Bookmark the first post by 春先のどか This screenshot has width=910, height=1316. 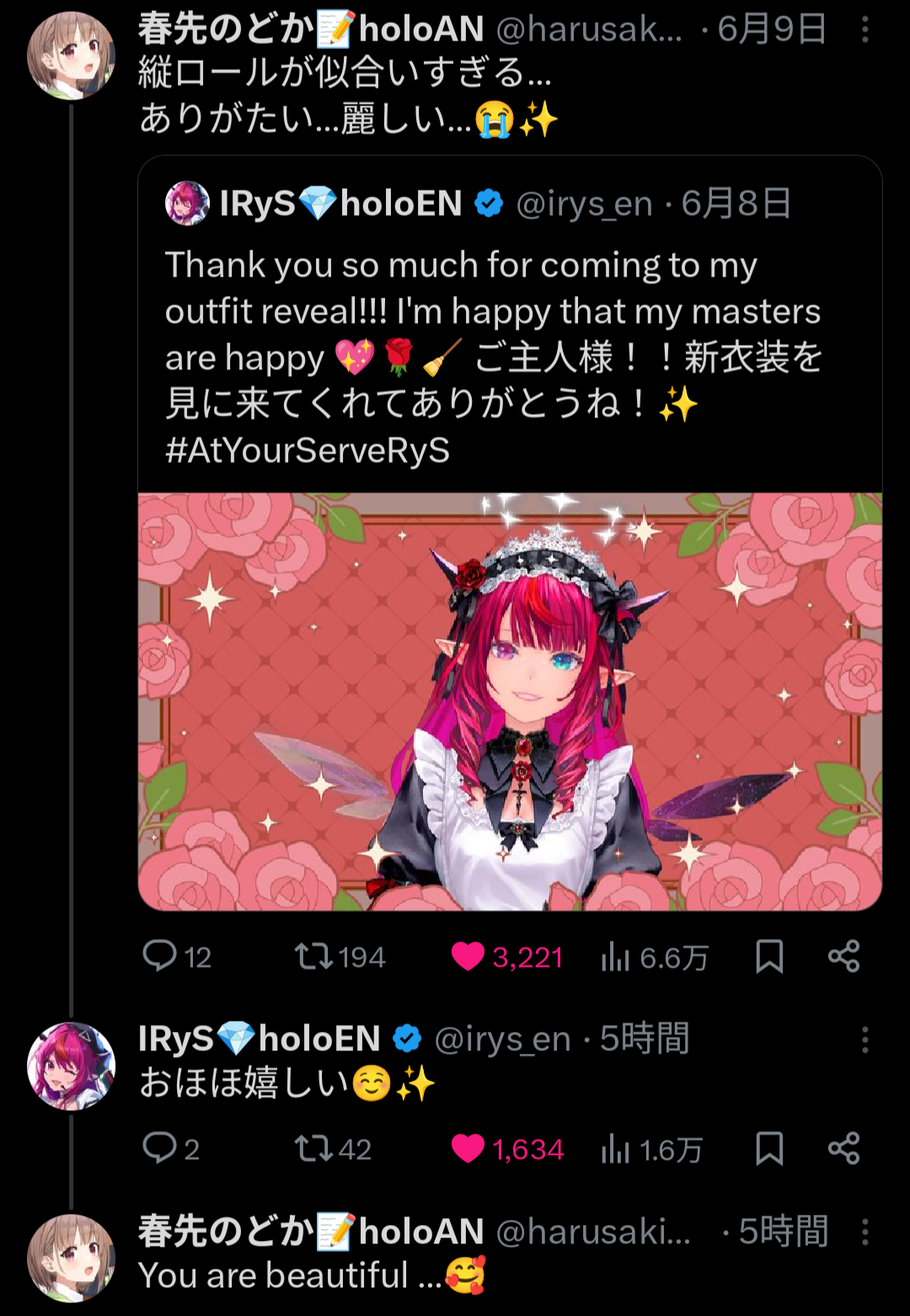point(769,957)
